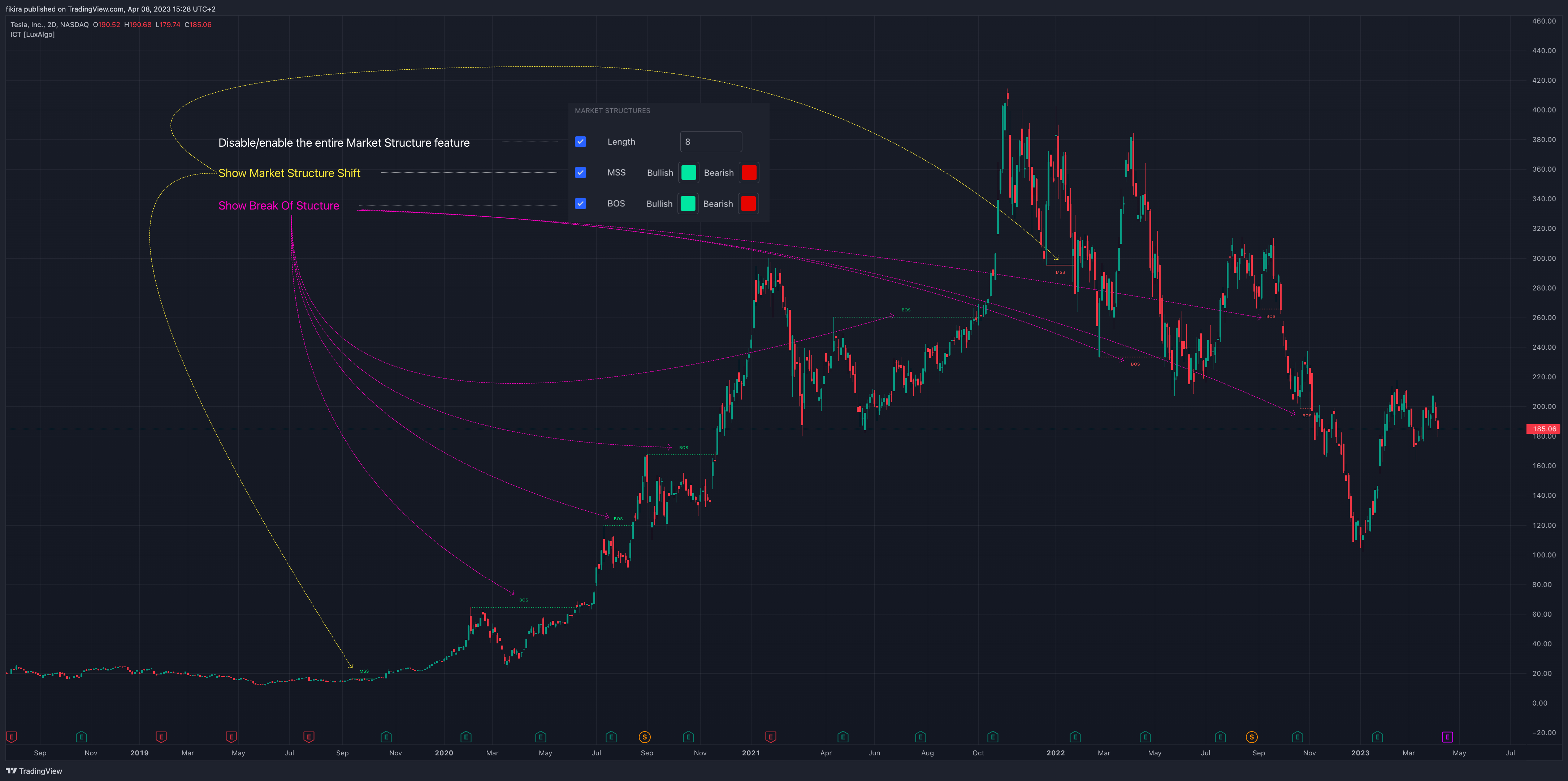
Task: Open the green earnings marker before May 2020
Action: 541,737
